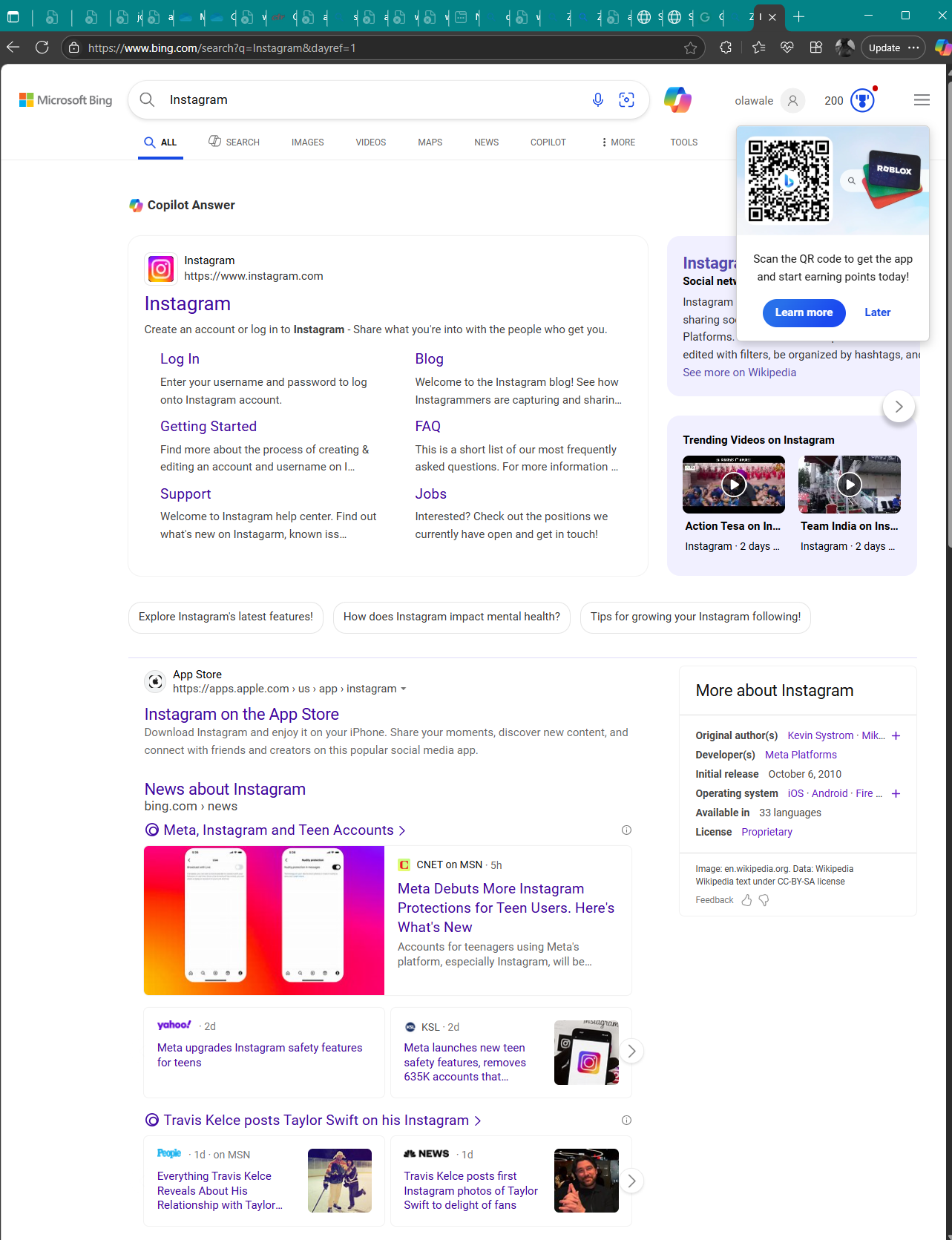
Task: Open visual search camera icon
Action: point(627,99)
